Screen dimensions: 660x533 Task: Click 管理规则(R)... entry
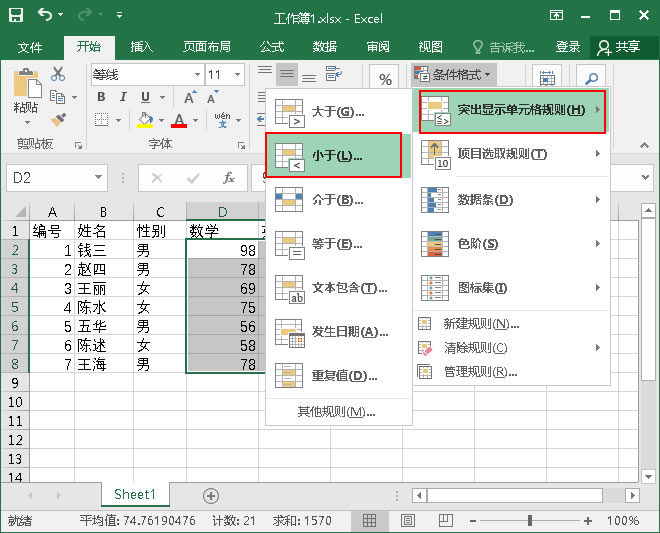512,372
